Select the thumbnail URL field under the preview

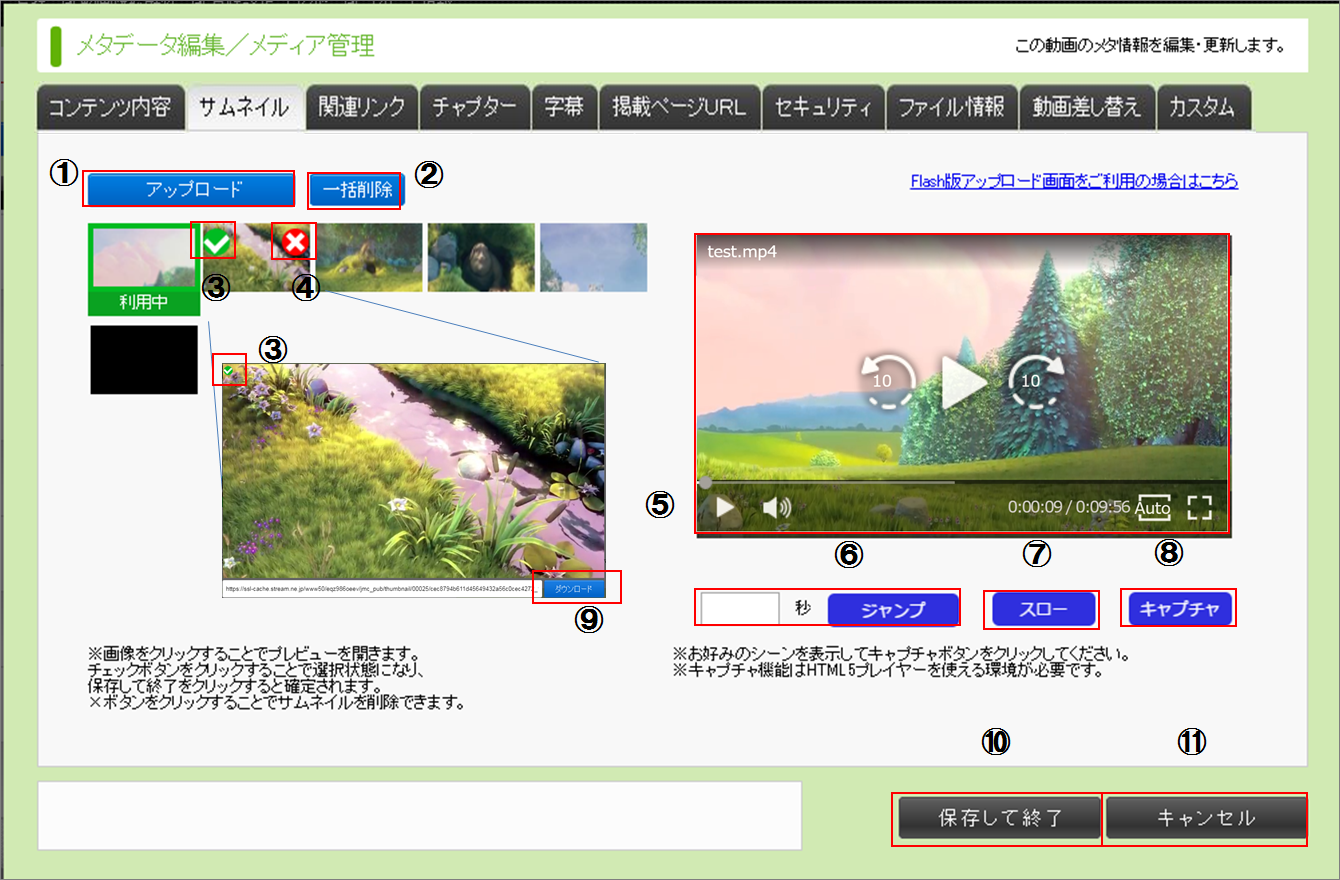[382, 589]
